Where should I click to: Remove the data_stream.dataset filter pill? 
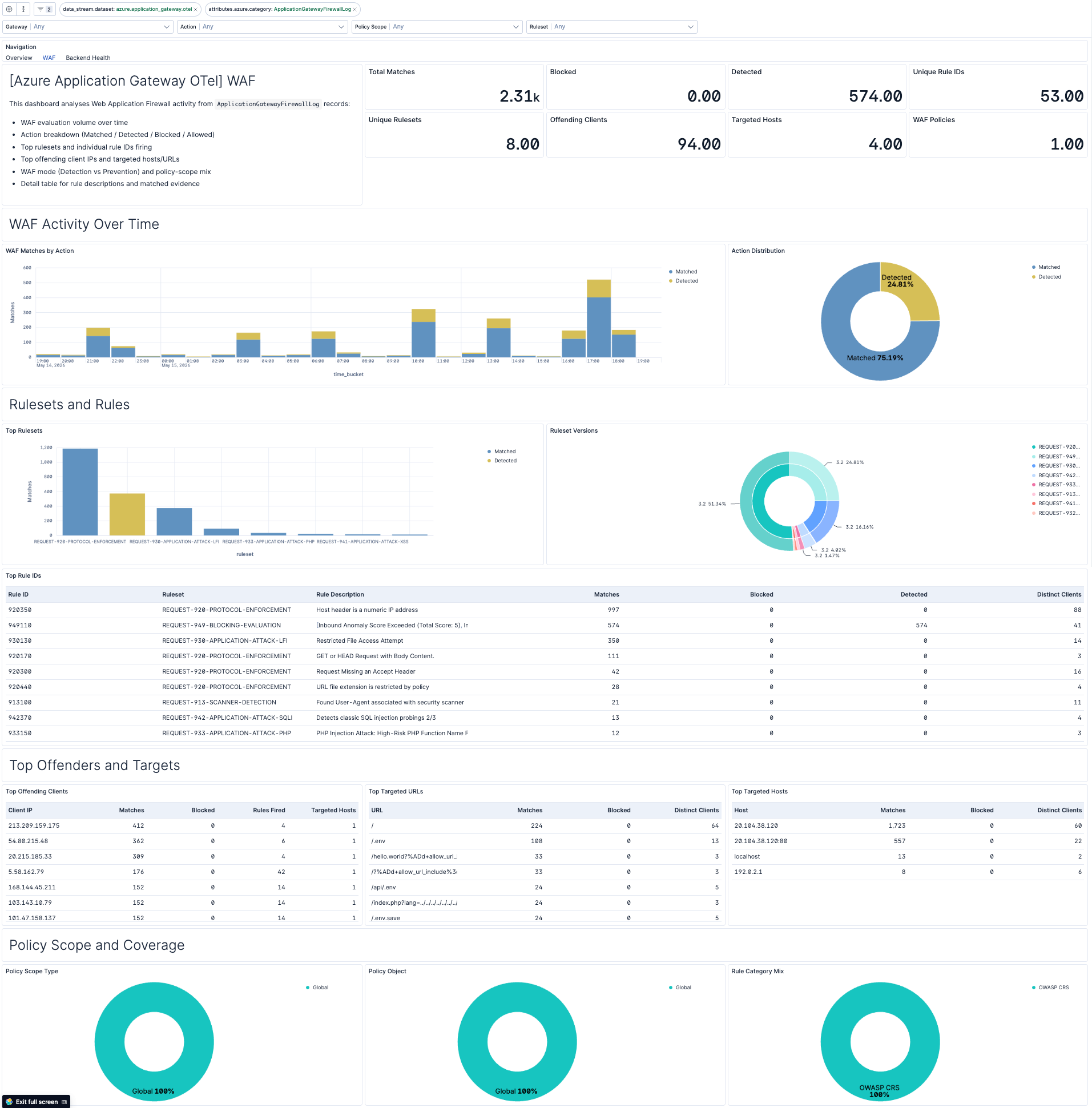point(196,9)
